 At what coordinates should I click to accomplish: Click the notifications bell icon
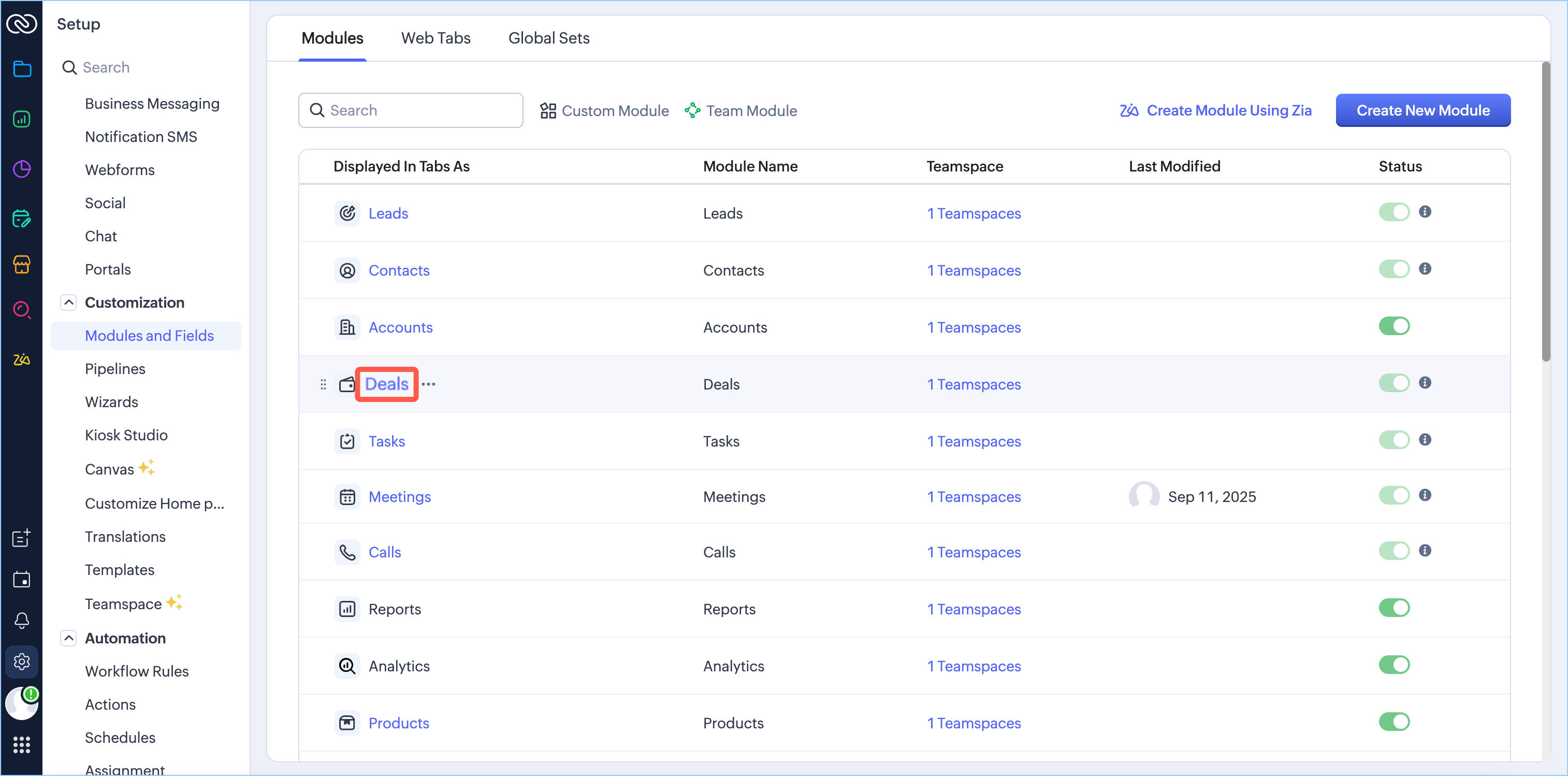tap(22, 620)
